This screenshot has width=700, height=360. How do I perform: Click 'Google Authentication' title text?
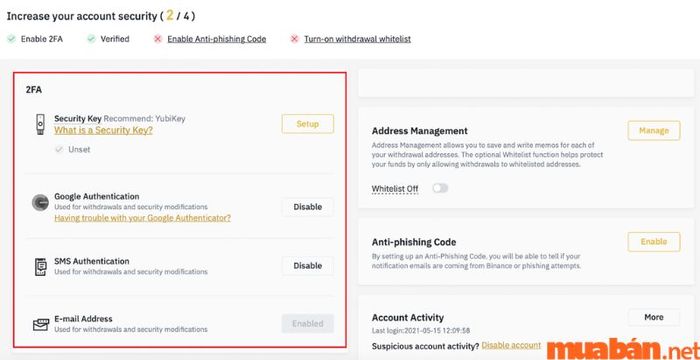[x=97, y=197]
